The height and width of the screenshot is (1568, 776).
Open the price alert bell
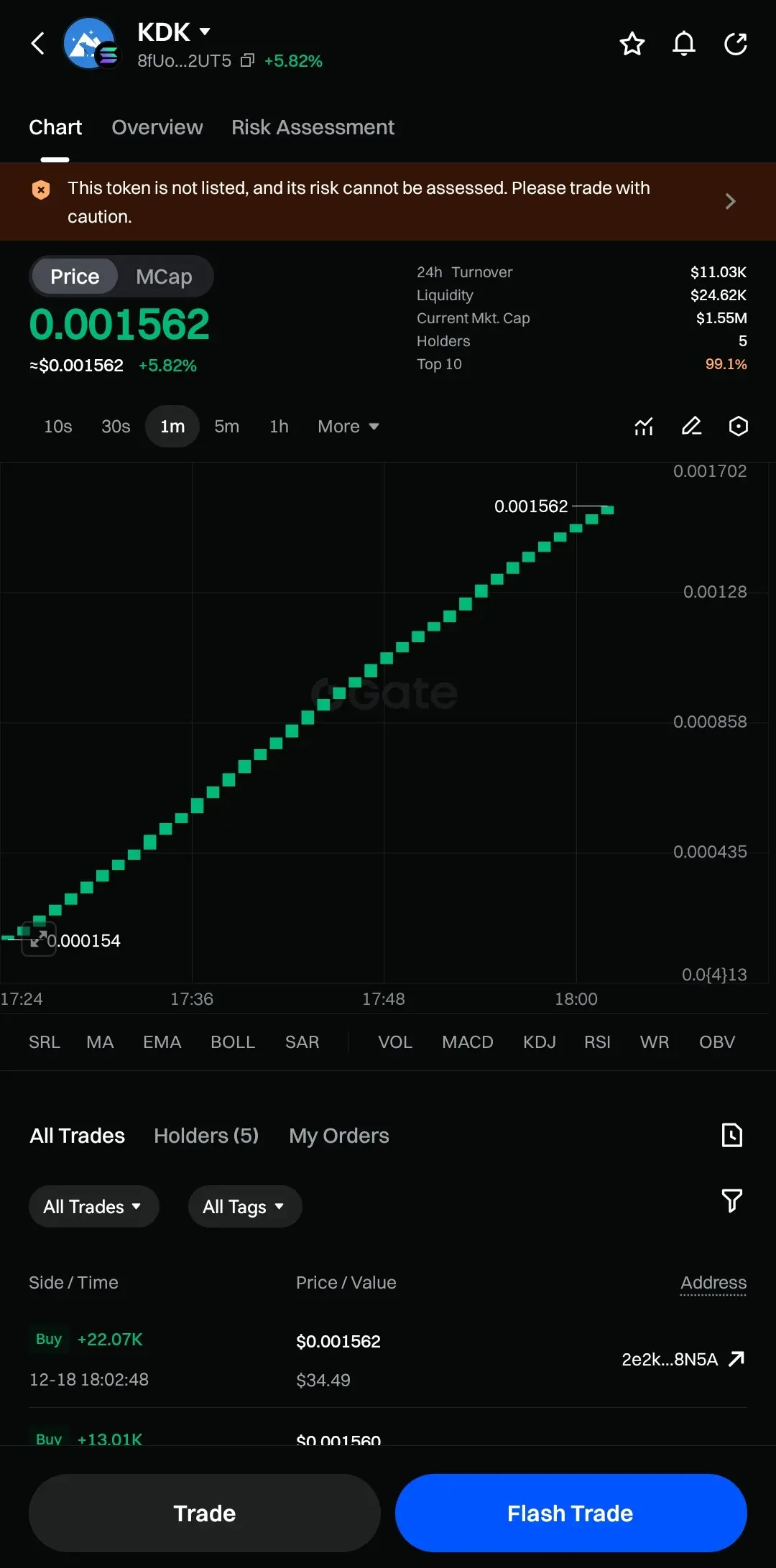point(684,44)
